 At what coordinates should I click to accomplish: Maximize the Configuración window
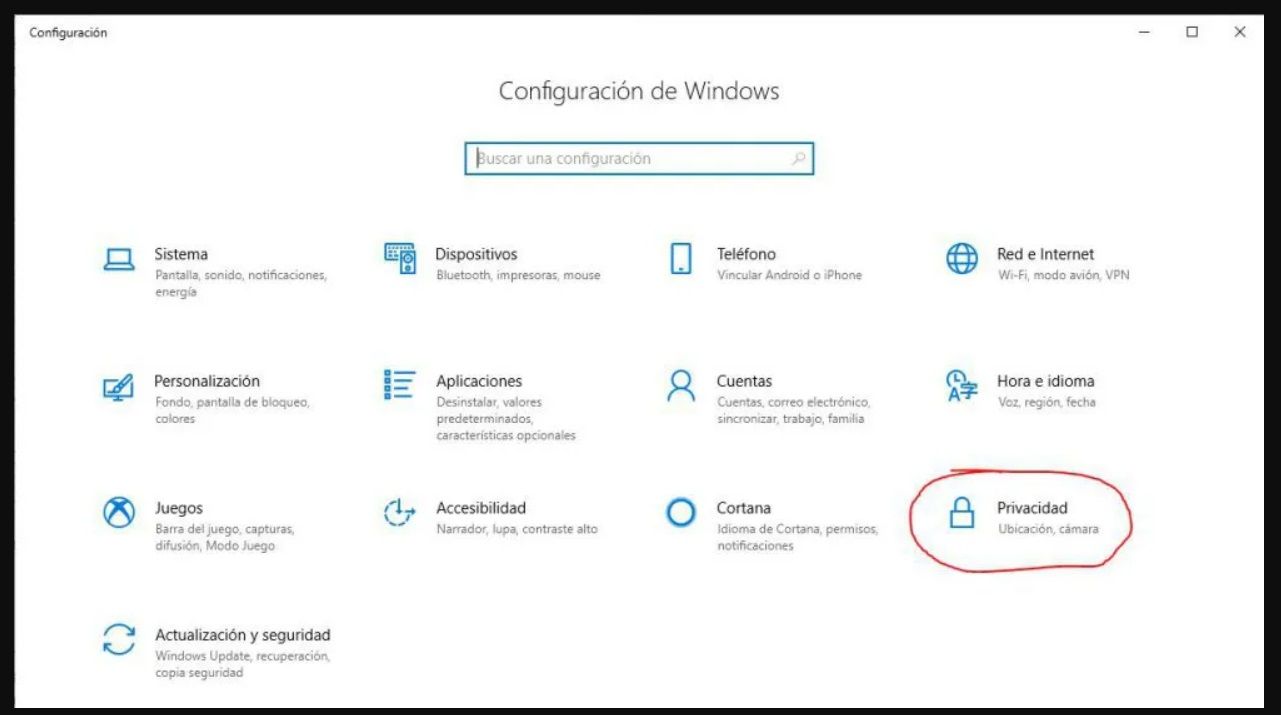point(1192,32)
